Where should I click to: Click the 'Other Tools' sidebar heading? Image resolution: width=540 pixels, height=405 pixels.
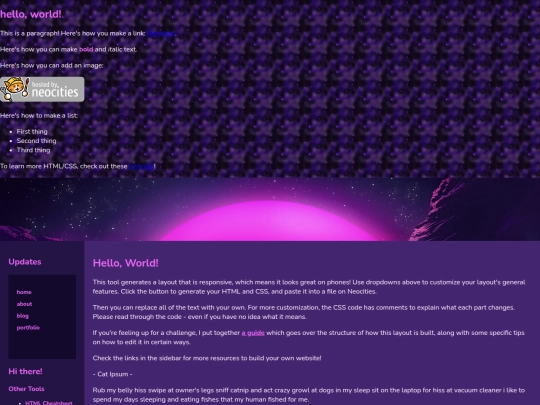[x=27, y=389]
